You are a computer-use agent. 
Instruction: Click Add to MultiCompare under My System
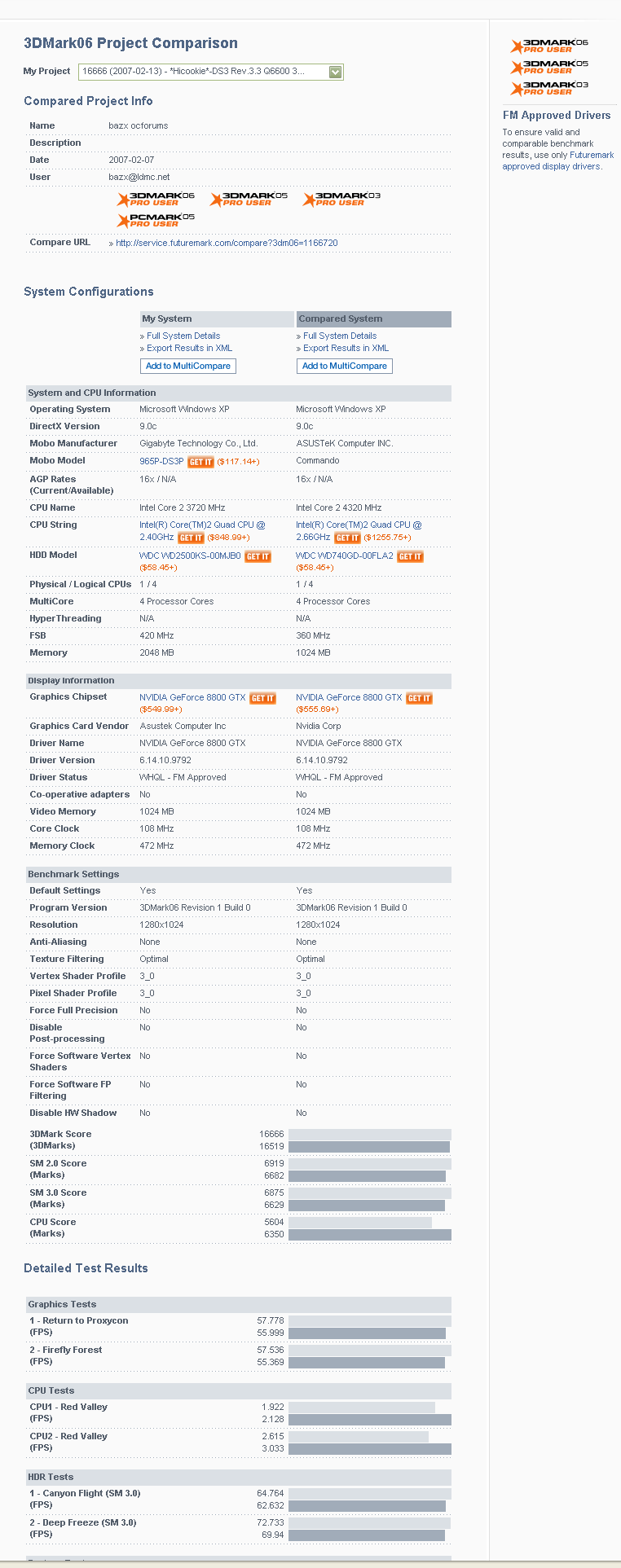pyautogui.click(x=187, y=366)
